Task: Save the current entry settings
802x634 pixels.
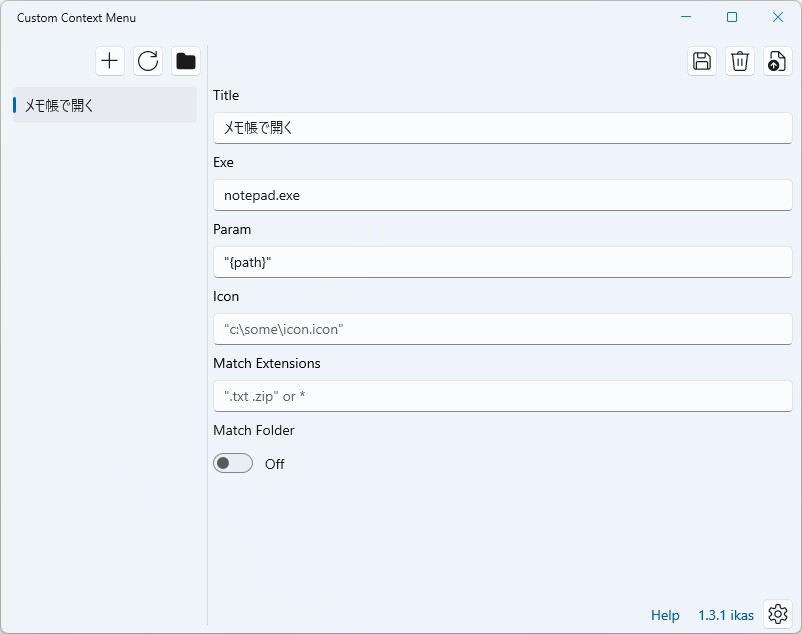Action: 701,61
